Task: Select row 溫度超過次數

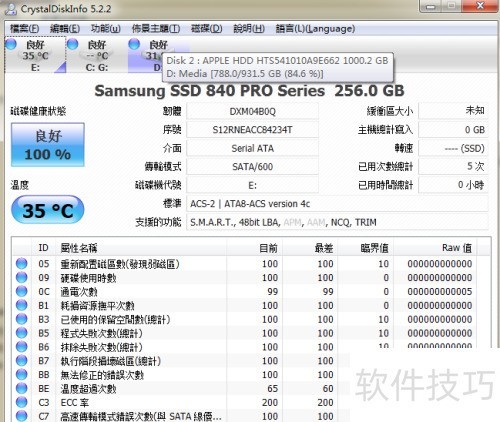Action: (182, 389)
